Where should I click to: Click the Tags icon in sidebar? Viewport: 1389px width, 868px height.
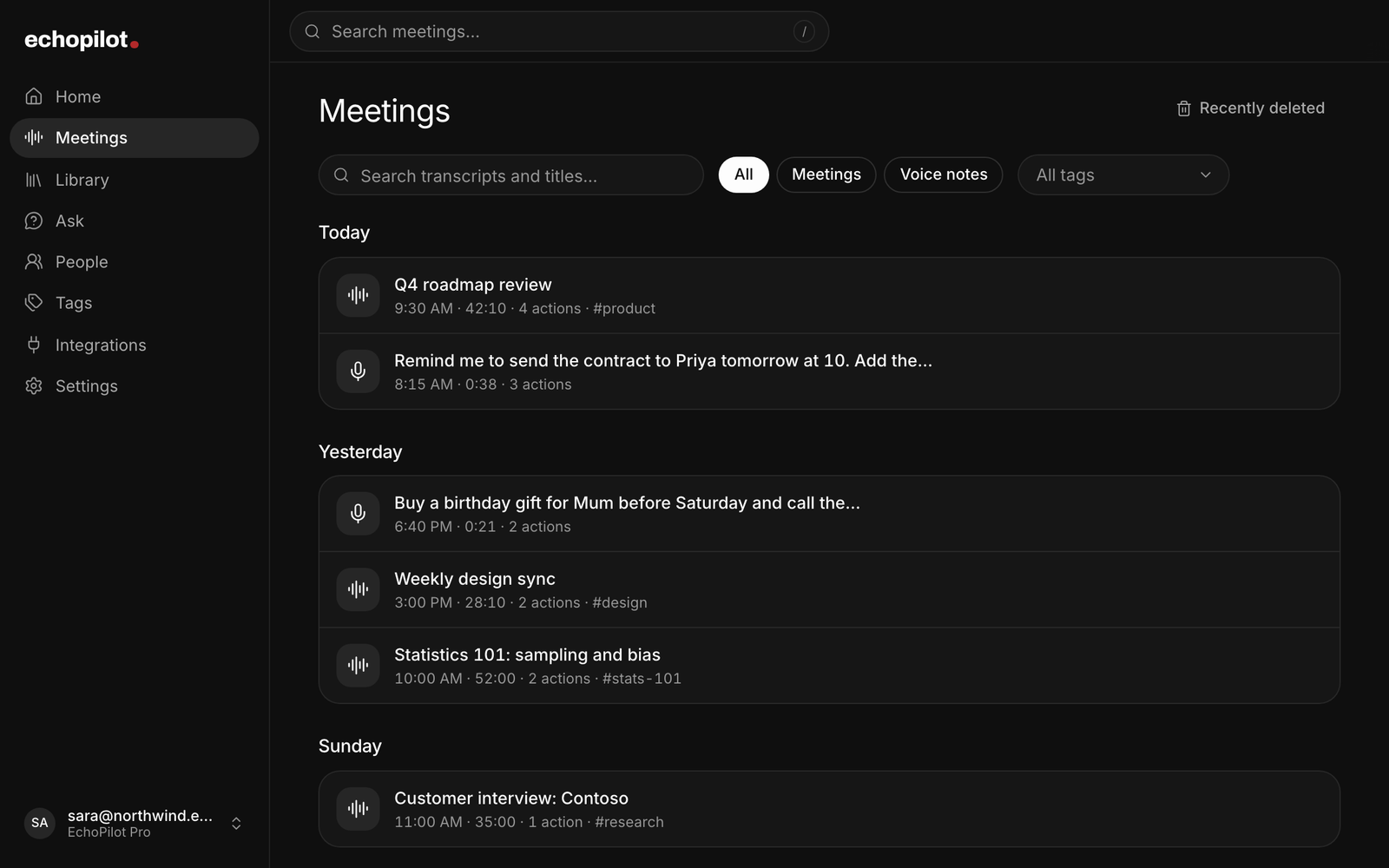(34, 302)
